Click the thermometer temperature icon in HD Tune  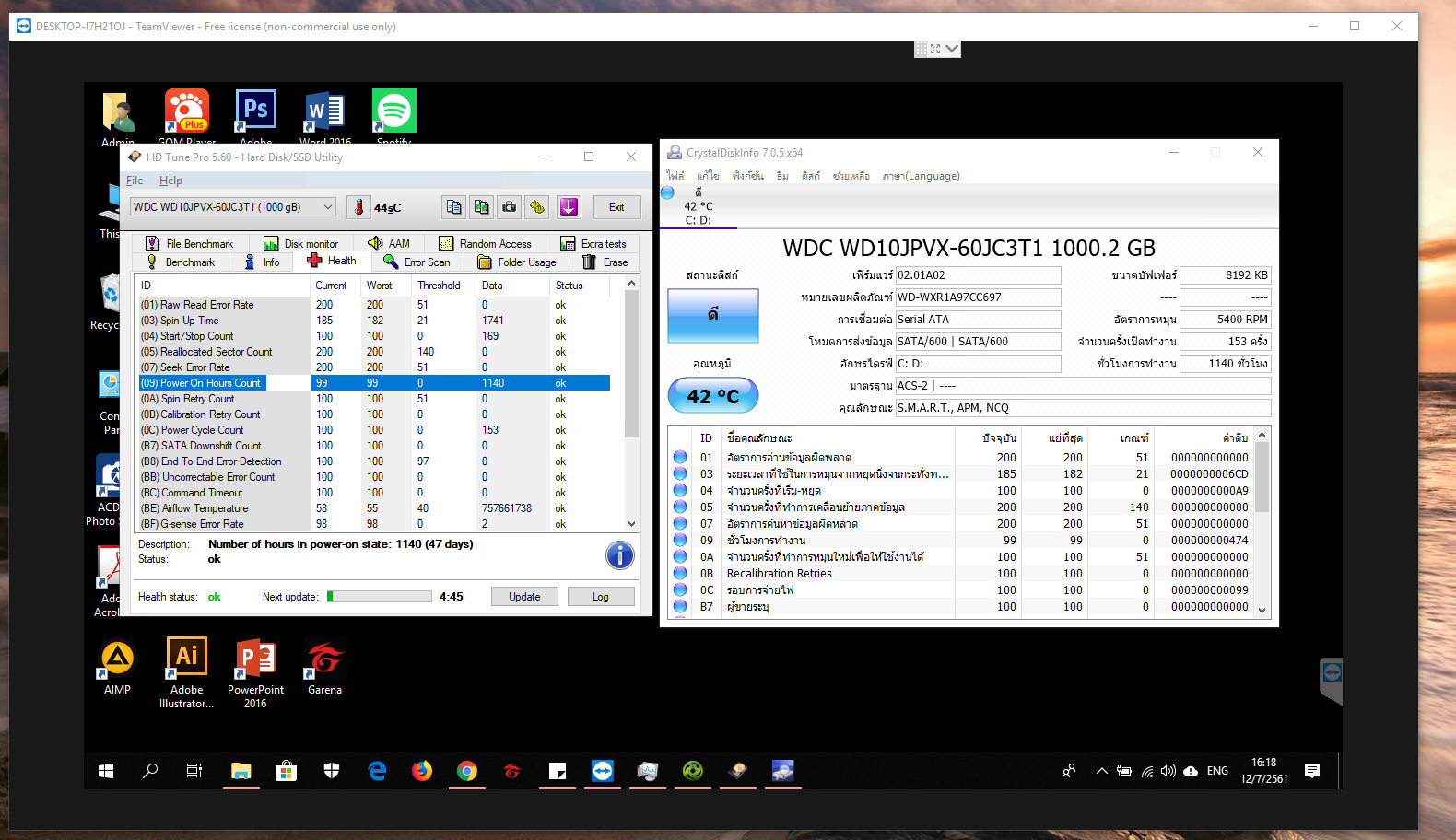point(359,207)
